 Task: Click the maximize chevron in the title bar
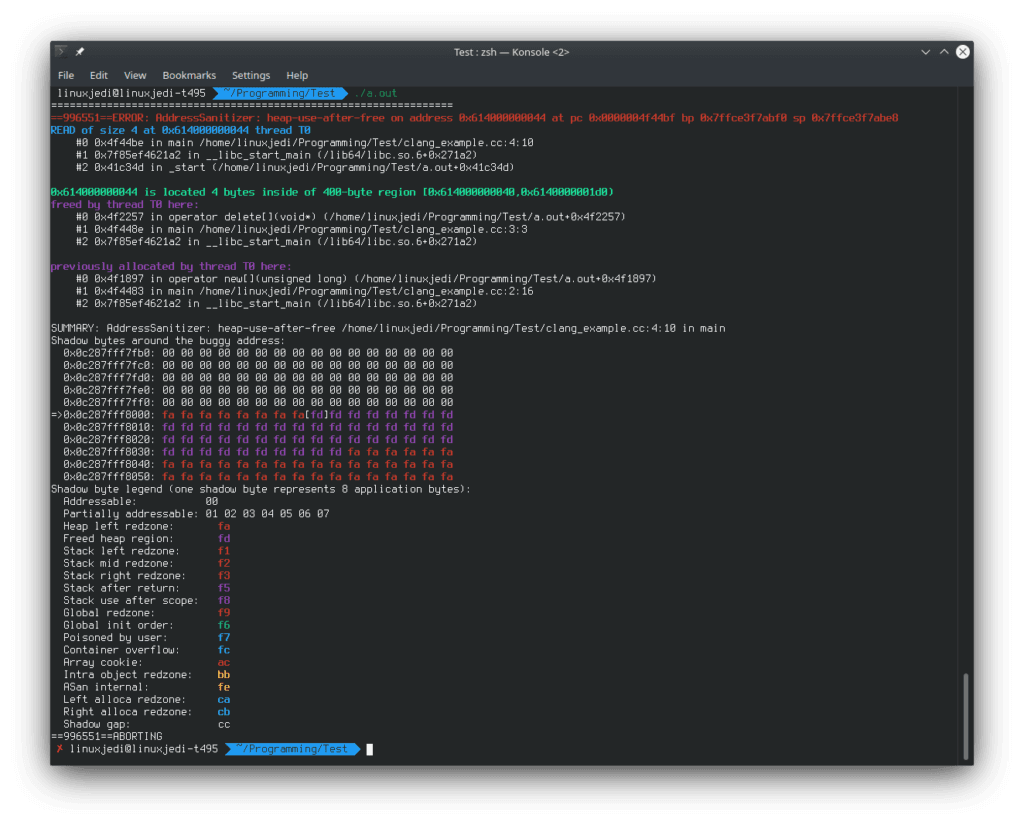[942, 52]
